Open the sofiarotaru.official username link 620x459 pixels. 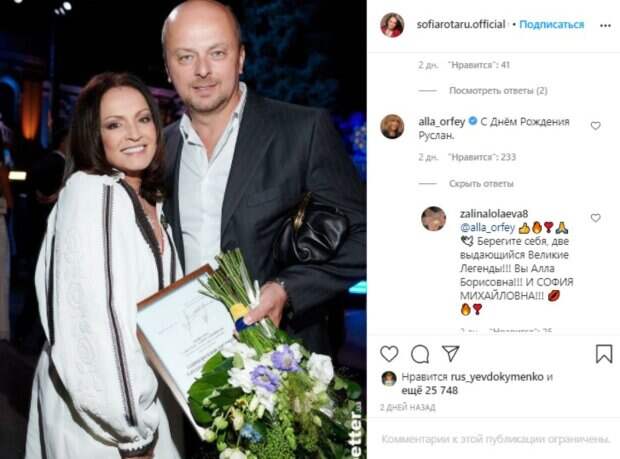coord(461,25)
